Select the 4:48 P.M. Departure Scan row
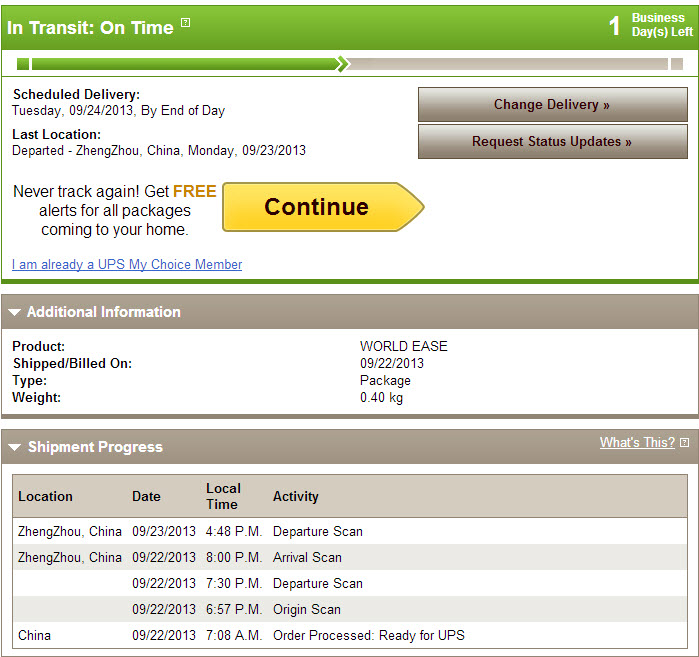The width and height of the screenshot is (699, 657). [350, 531]
